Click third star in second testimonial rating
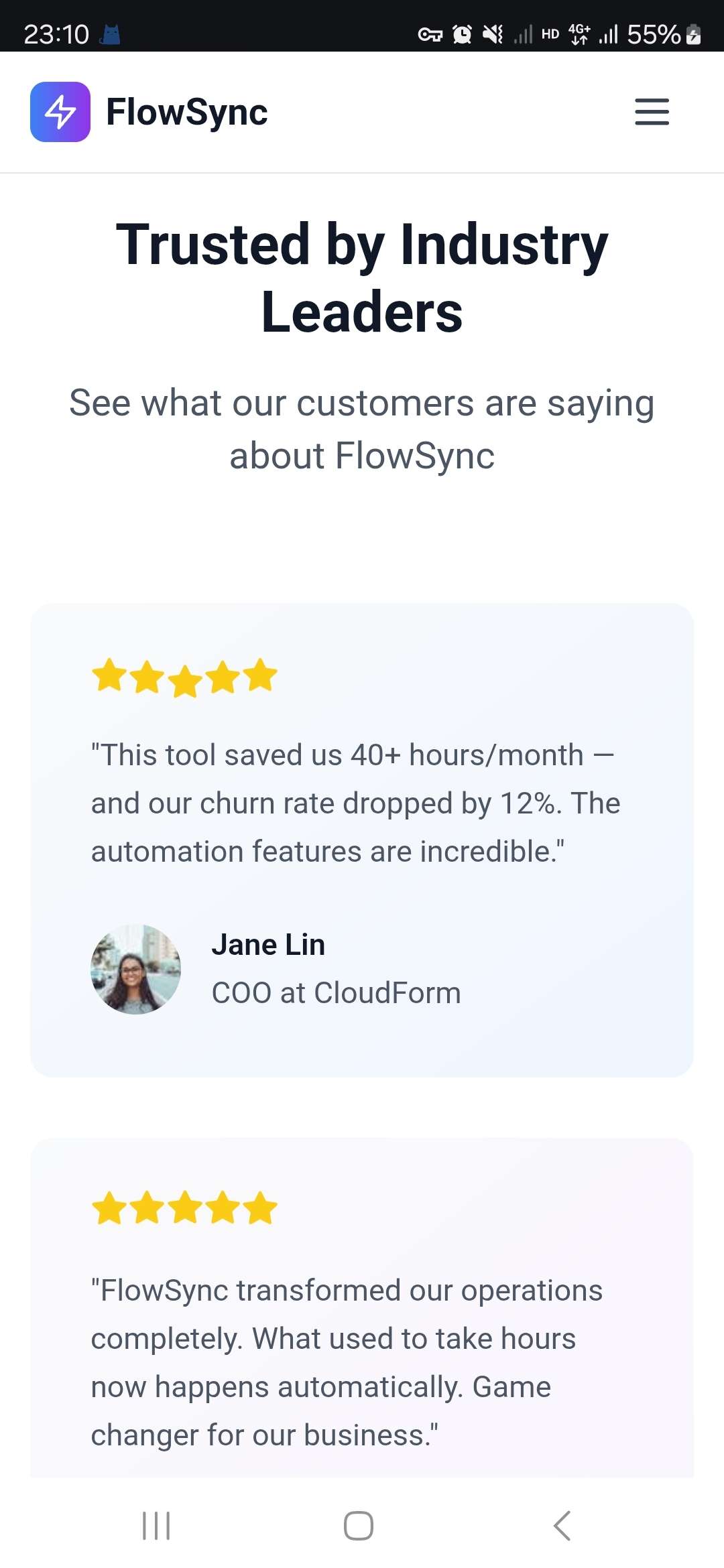Viewport: 724px width, 1568px height. coord(185,1208)
